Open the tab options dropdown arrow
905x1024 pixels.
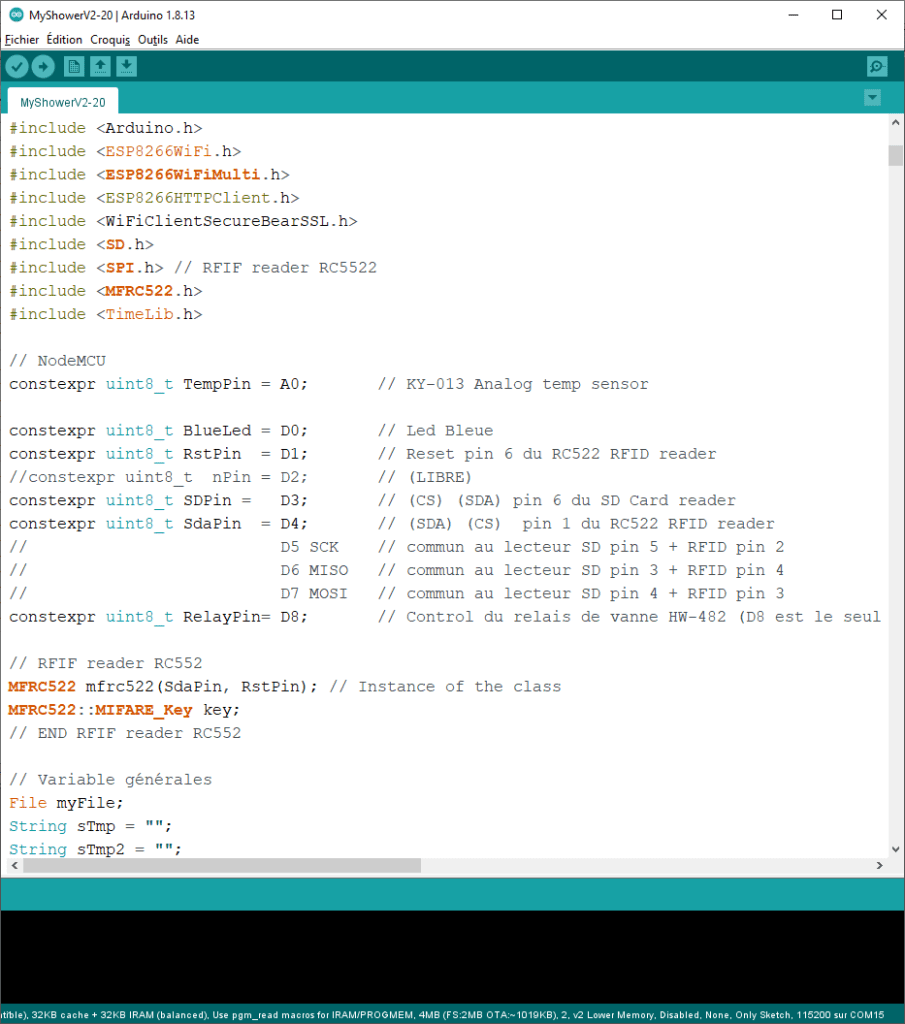tap(872, 98)
